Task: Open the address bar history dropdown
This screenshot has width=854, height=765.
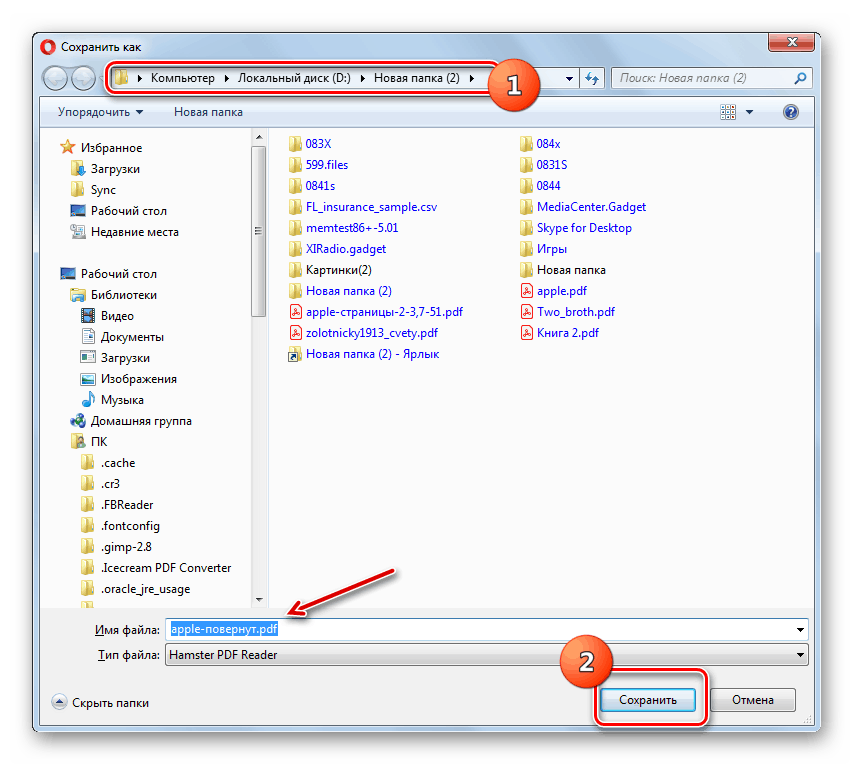Action: tap(569, 78)
